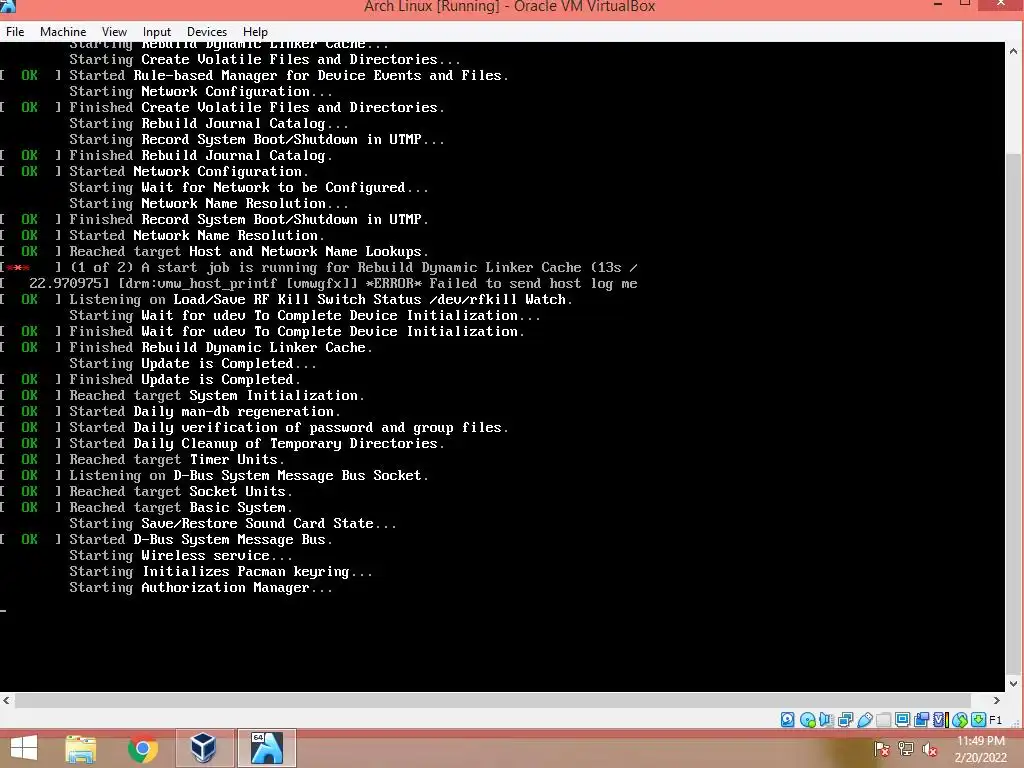Click the network adapters status icon
1024x768 pixels.
click(845, 720)
